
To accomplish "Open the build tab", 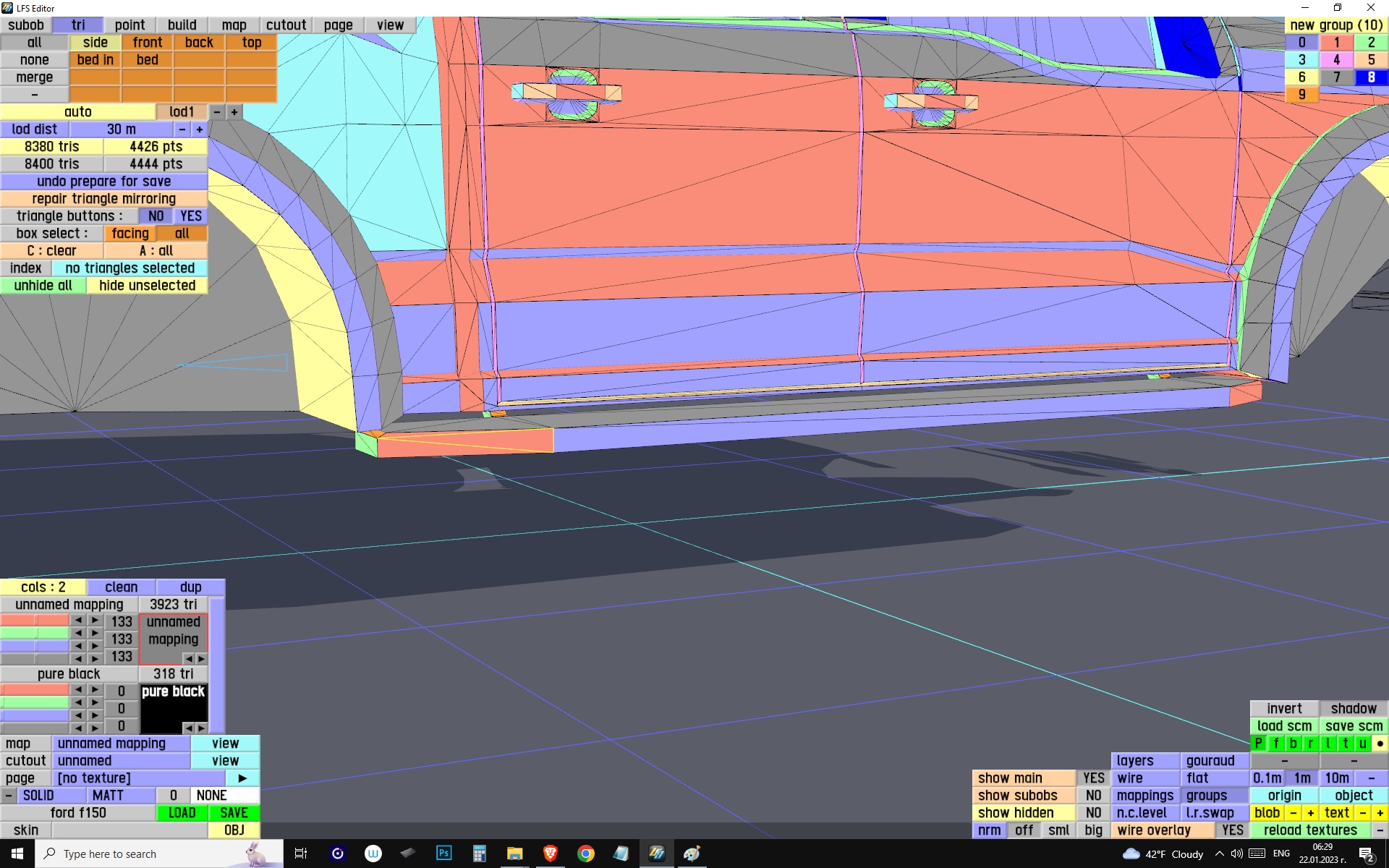I will pyautogui.click(x=182, y=25).
